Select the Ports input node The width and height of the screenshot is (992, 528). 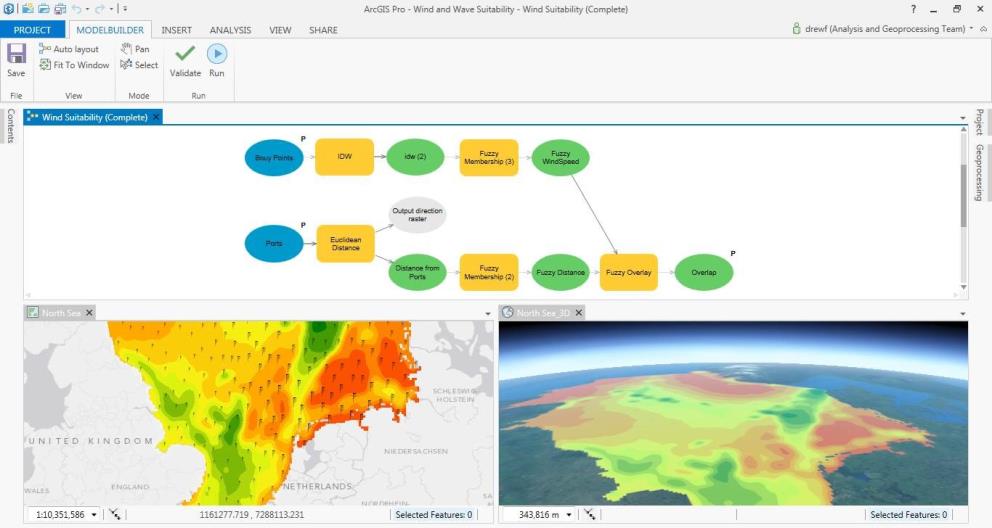274,243
